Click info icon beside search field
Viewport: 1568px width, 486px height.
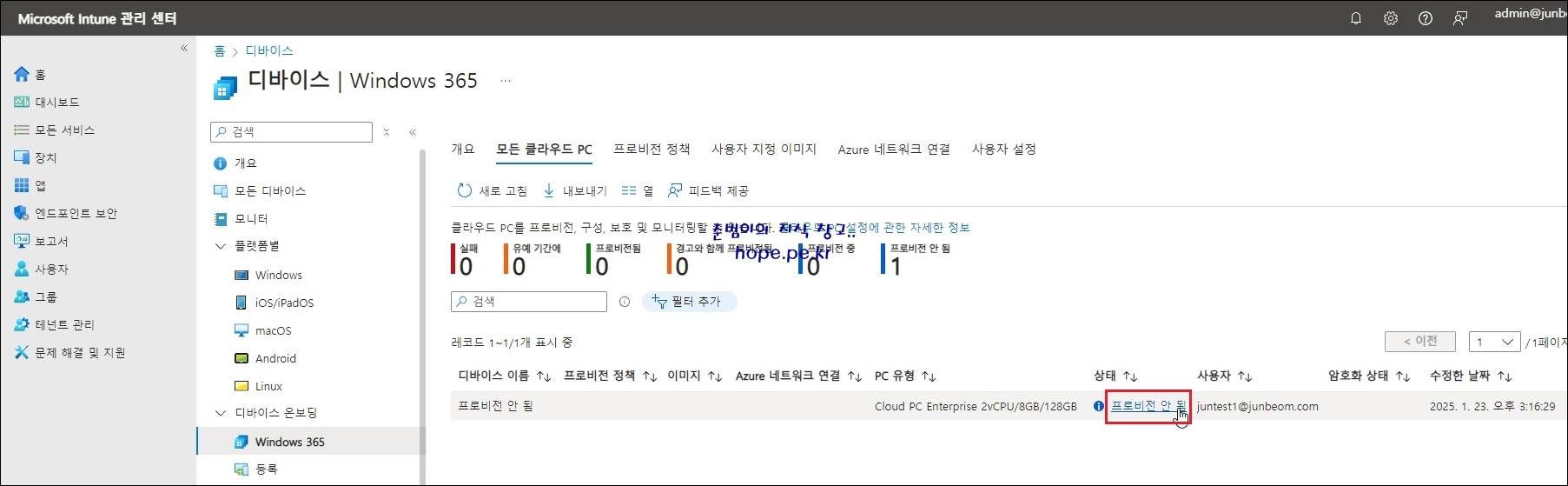coord(625,302)
